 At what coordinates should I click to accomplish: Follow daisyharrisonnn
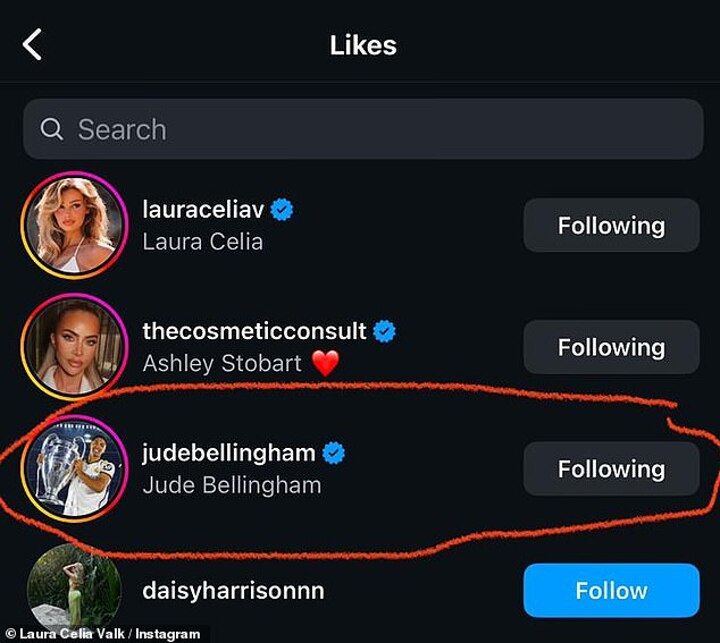pos(611,590)
